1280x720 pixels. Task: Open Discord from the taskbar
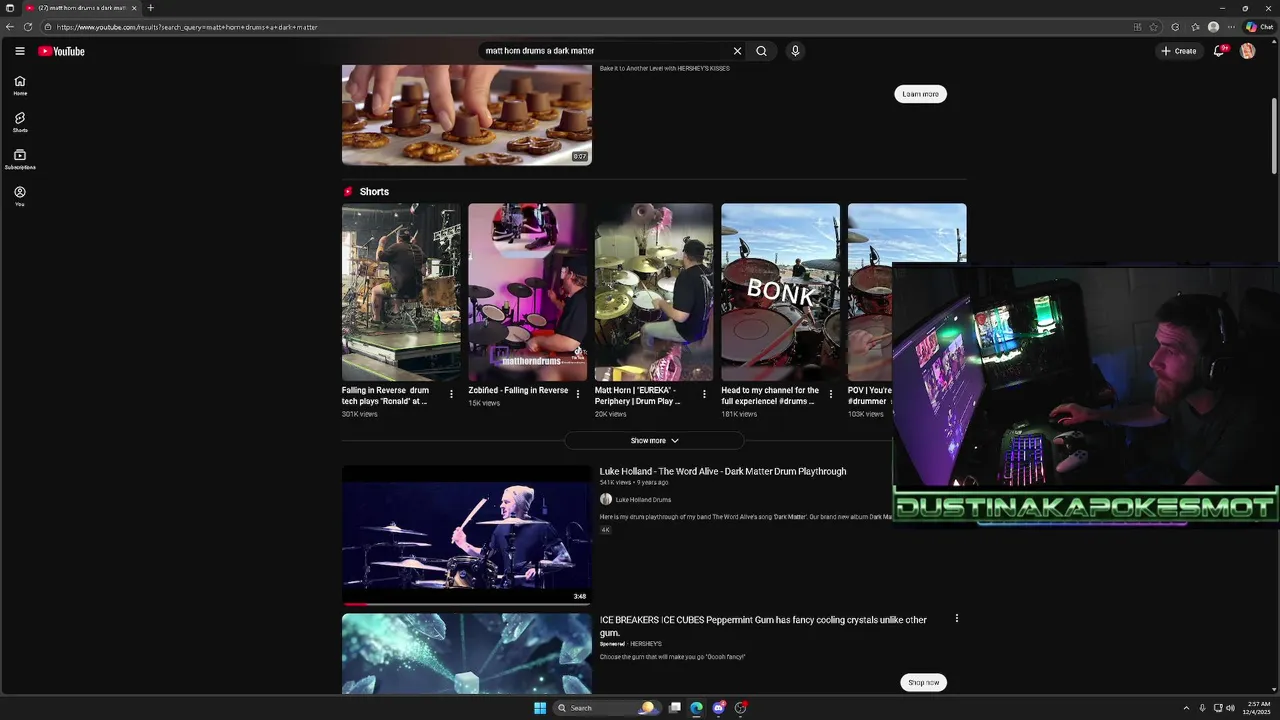718,708
